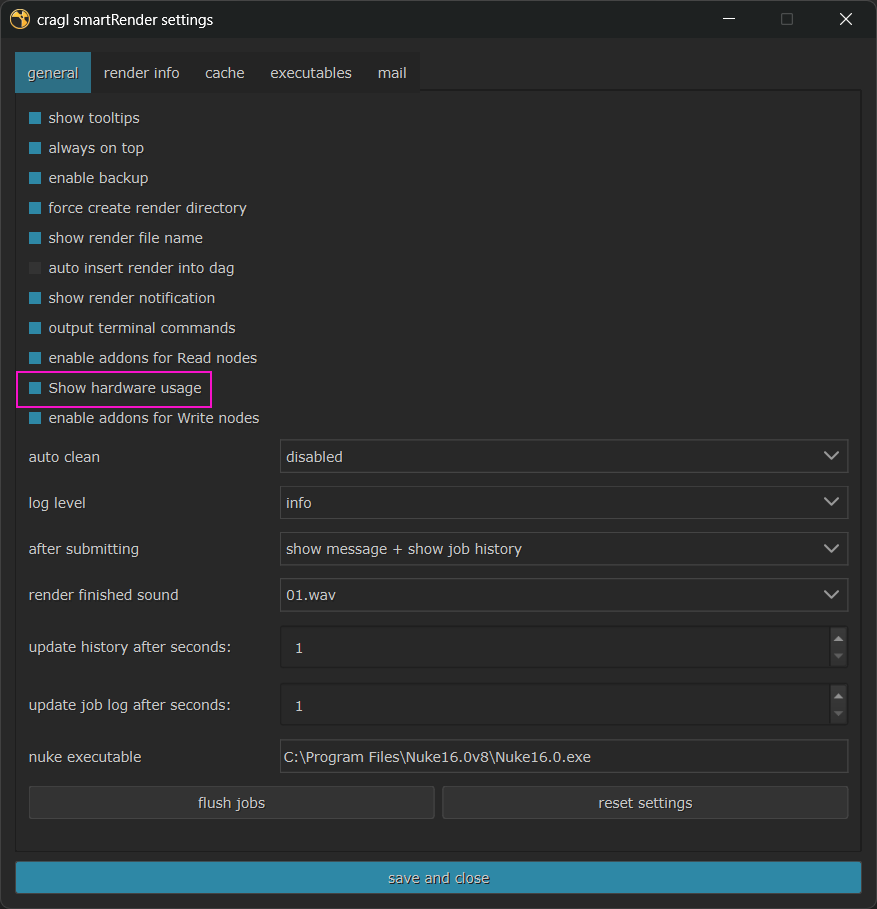The image size is (877, 909).
Task: Open the mail tab
Action: pos(392,72)
